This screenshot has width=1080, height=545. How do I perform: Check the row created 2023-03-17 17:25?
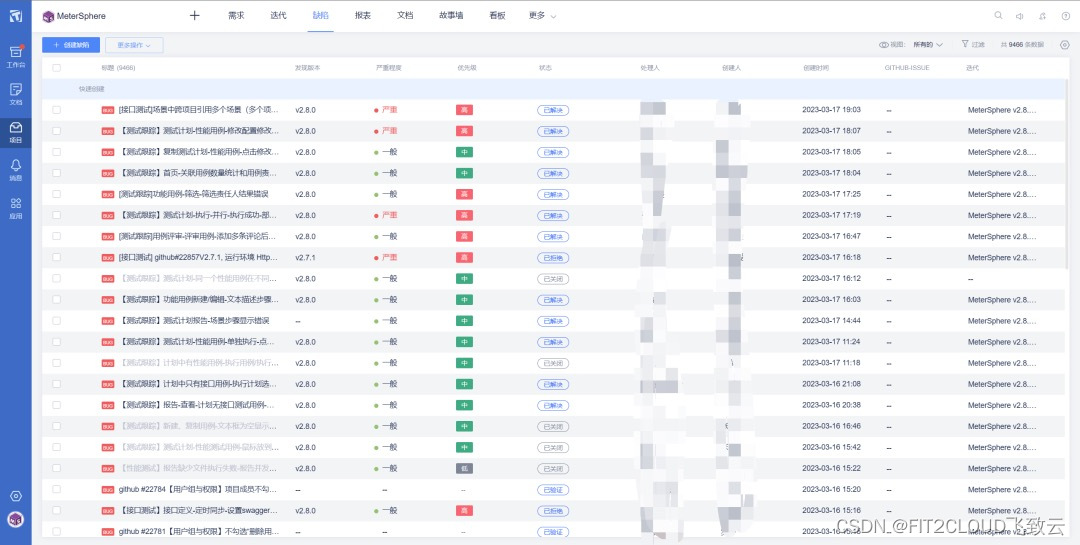pos(56,194)
